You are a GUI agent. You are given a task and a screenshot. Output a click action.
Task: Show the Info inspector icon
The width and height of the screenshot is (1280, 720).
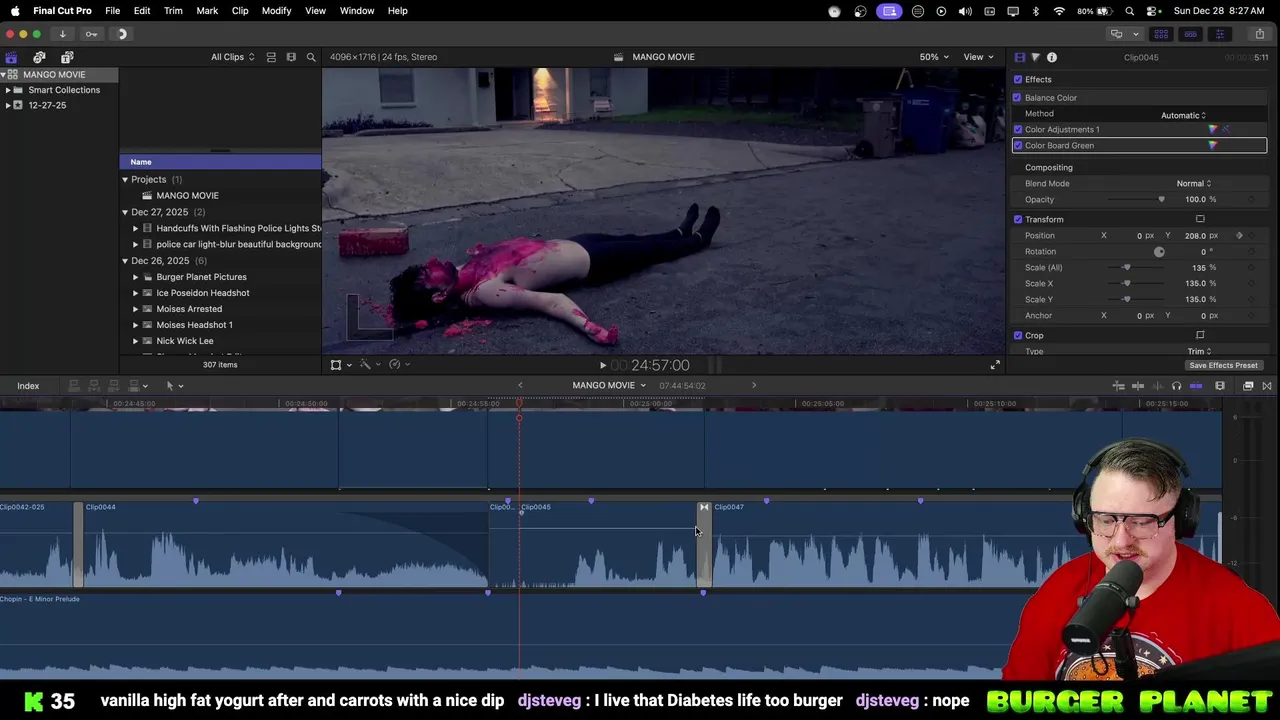coord(1052,57)
